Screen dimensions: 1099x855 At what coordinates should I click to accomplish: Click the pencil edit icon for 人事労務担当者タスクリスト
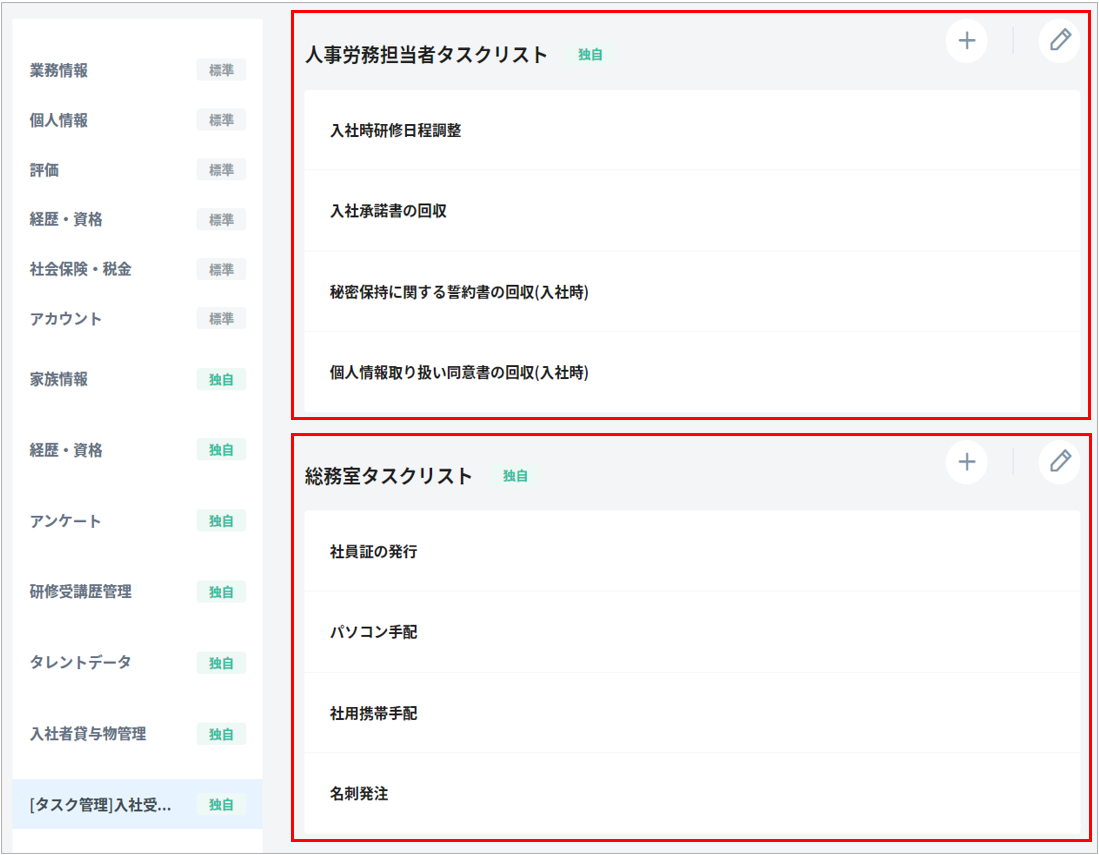tap(1059, 41)
